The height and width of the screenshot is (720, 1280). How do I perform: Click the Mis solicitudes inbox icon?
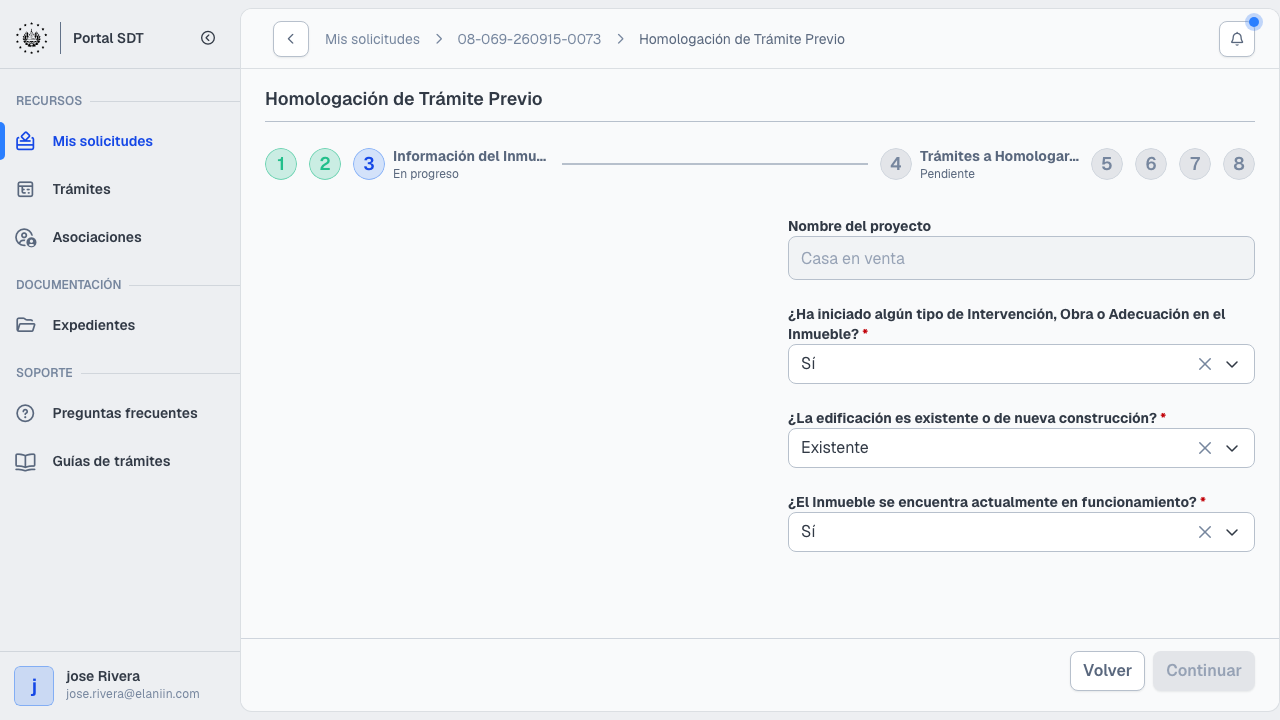click(x=26, y=141)
